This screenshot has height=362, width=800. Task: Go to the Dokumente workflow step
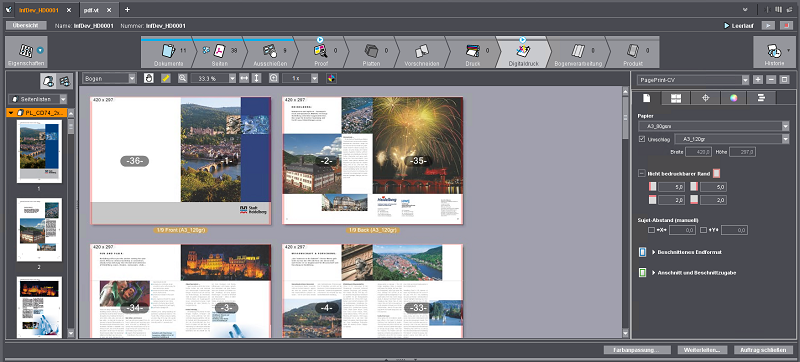(x=168, y=53)
